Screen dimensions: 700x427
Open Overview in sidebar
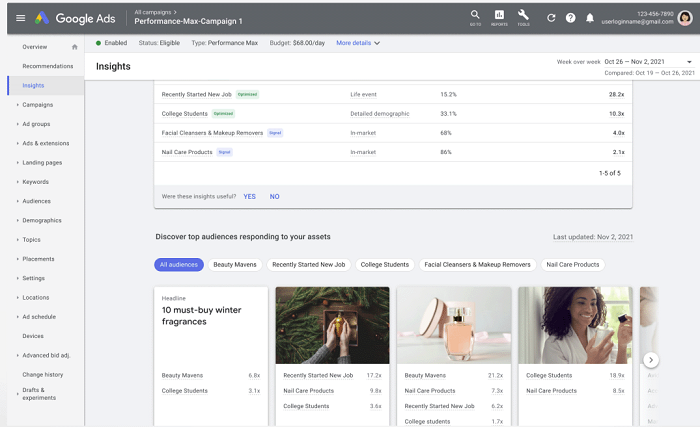34,47
